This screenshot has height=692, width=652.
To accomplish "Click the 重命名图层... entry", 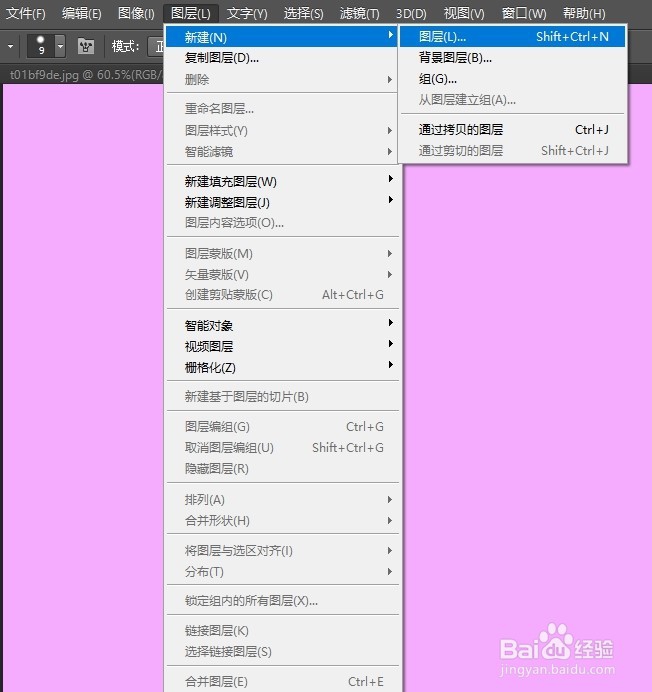I will [283, 109].
